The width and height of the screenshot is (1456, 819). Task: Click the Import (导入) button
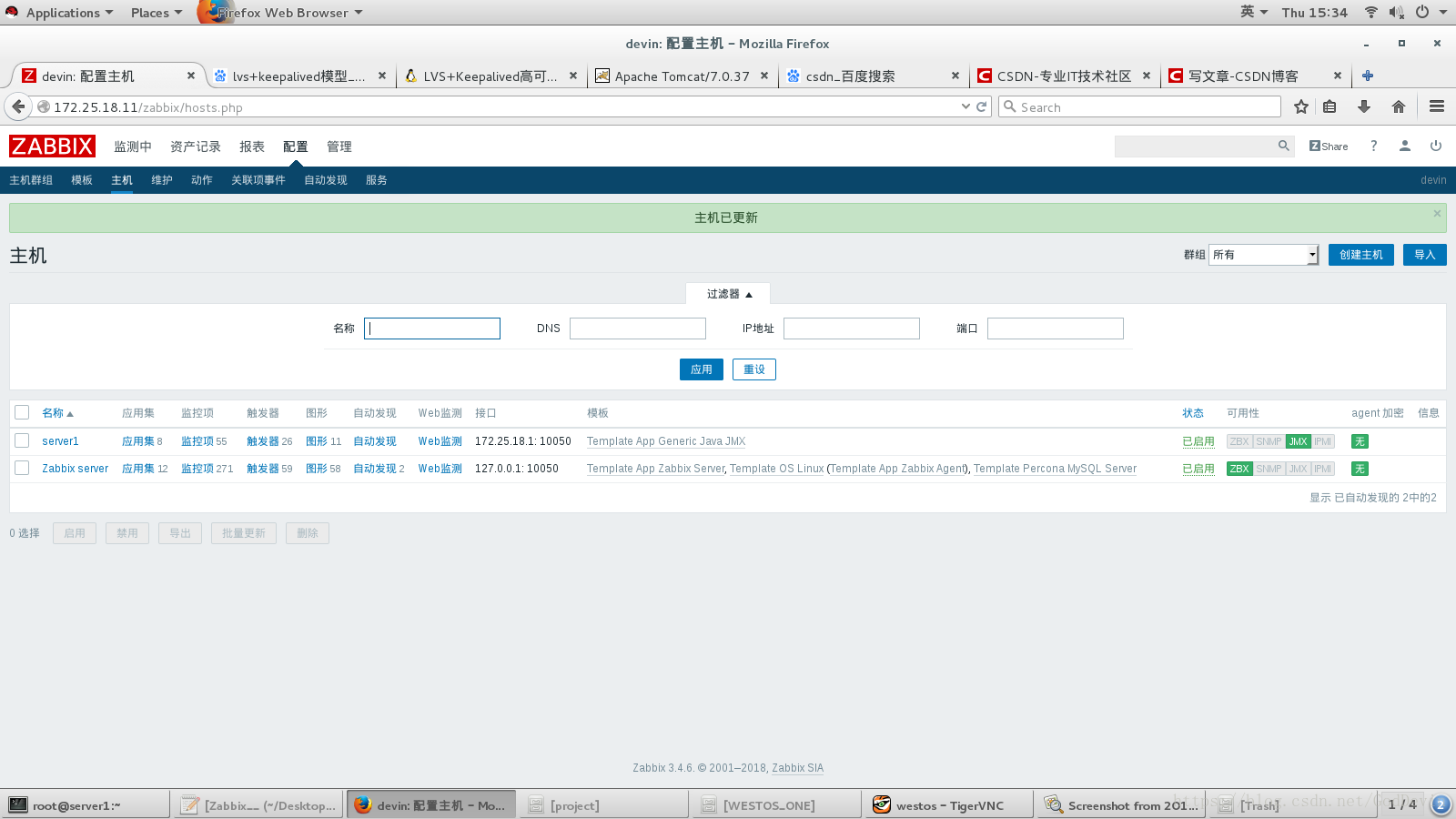[1425, 255]
